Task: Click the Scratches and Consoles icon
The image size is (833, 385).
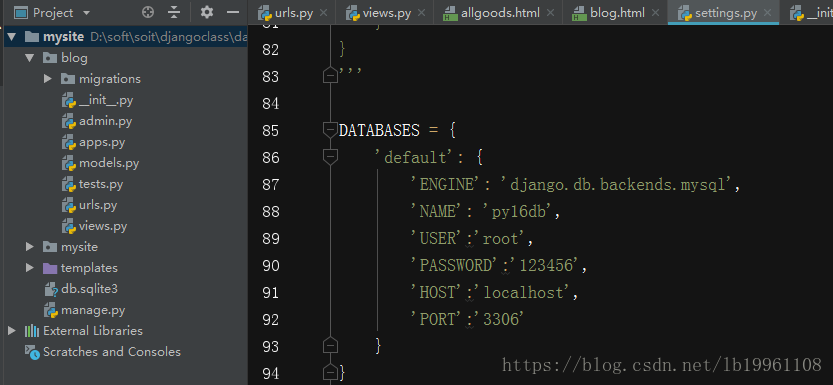Action: (x=32, y=352)
